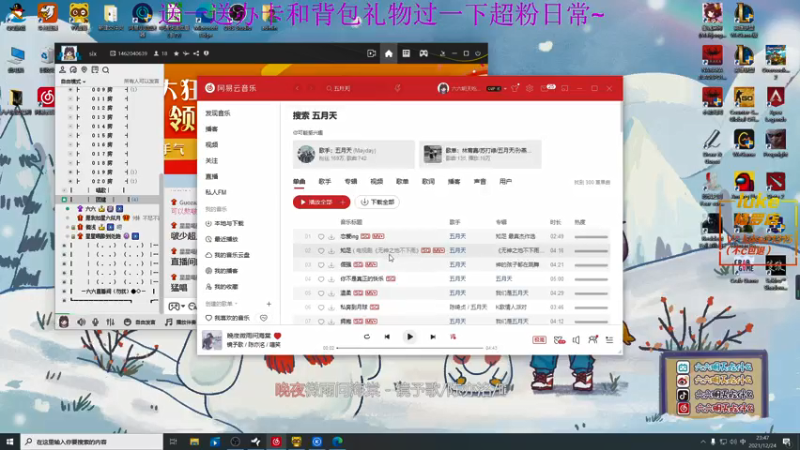The width and height of the screenshot is (800, 450).
Task: Download song 01 恋爱ing
Action: (x=331, y=237)
